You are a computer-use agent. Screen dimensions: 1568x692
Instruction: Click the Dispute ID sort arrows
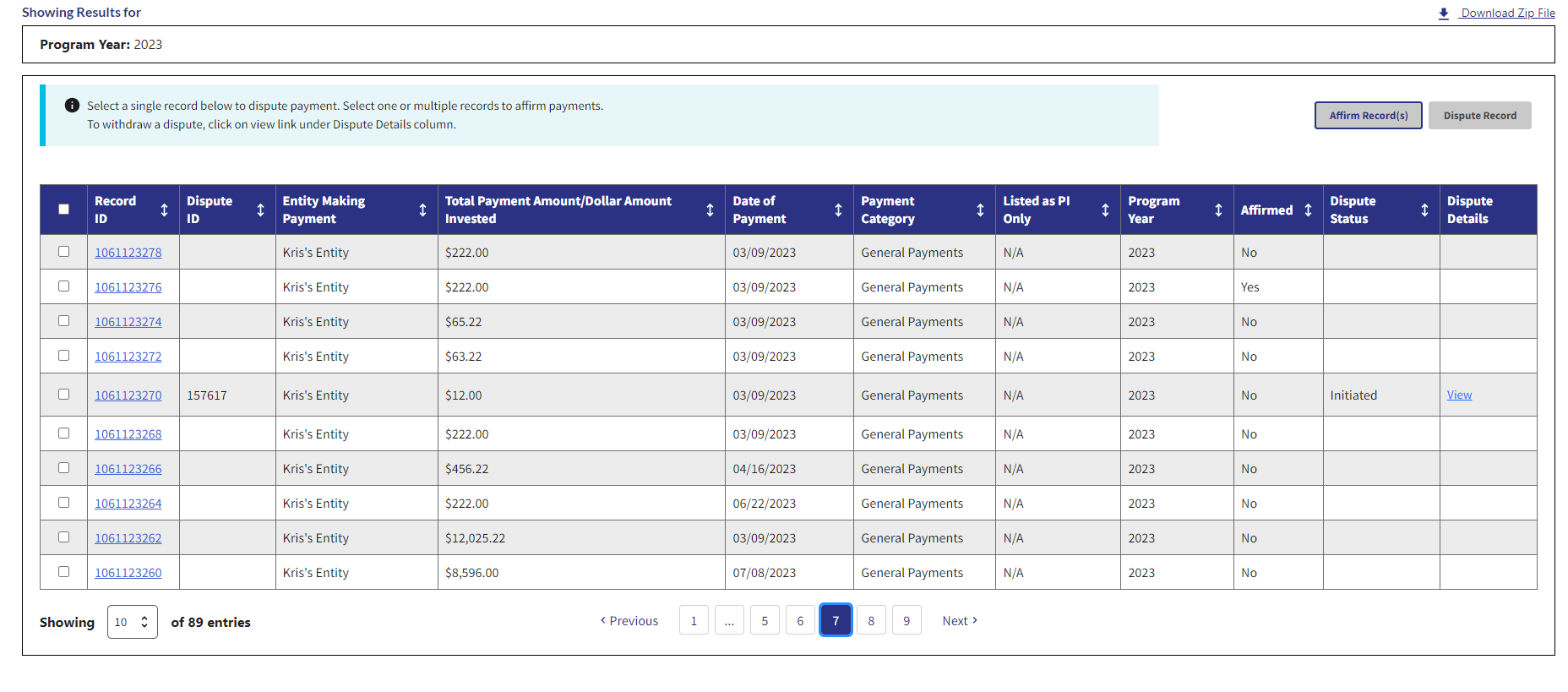pyautogui.click(x=260, y=210)
